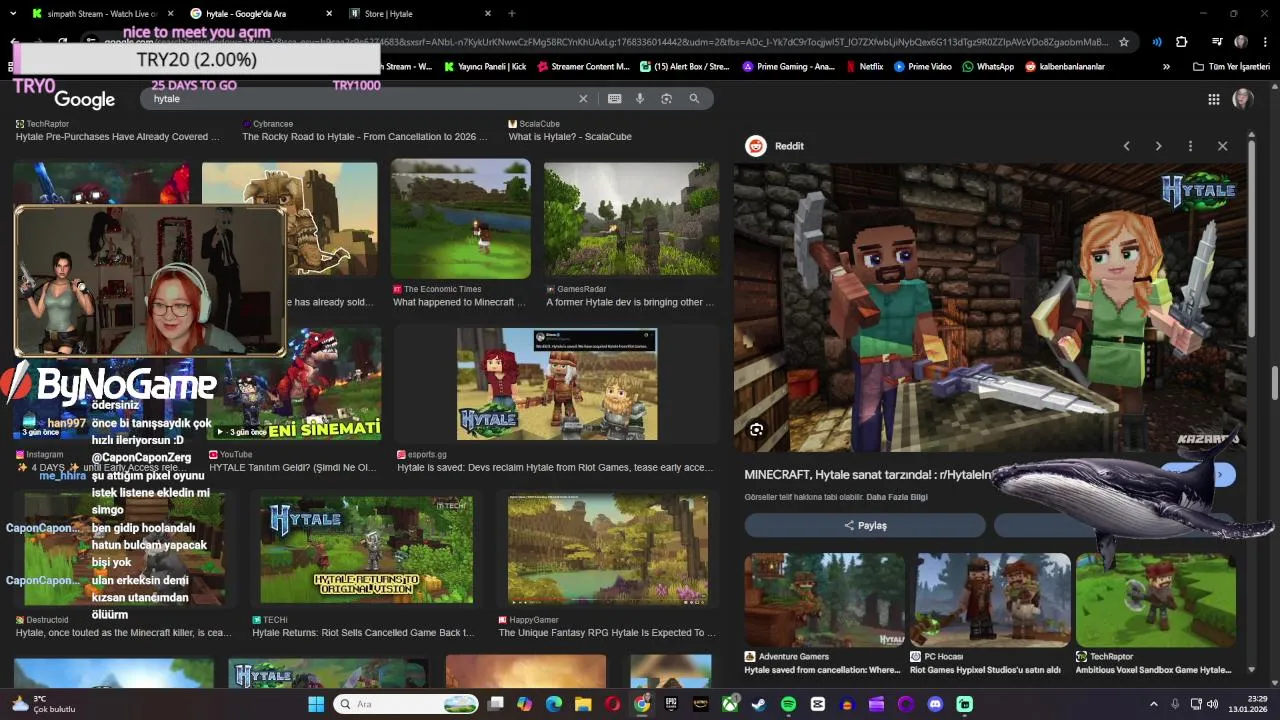Open PC Hocası related image
The height and width of the screenshot is (720, 1280).
990,600
